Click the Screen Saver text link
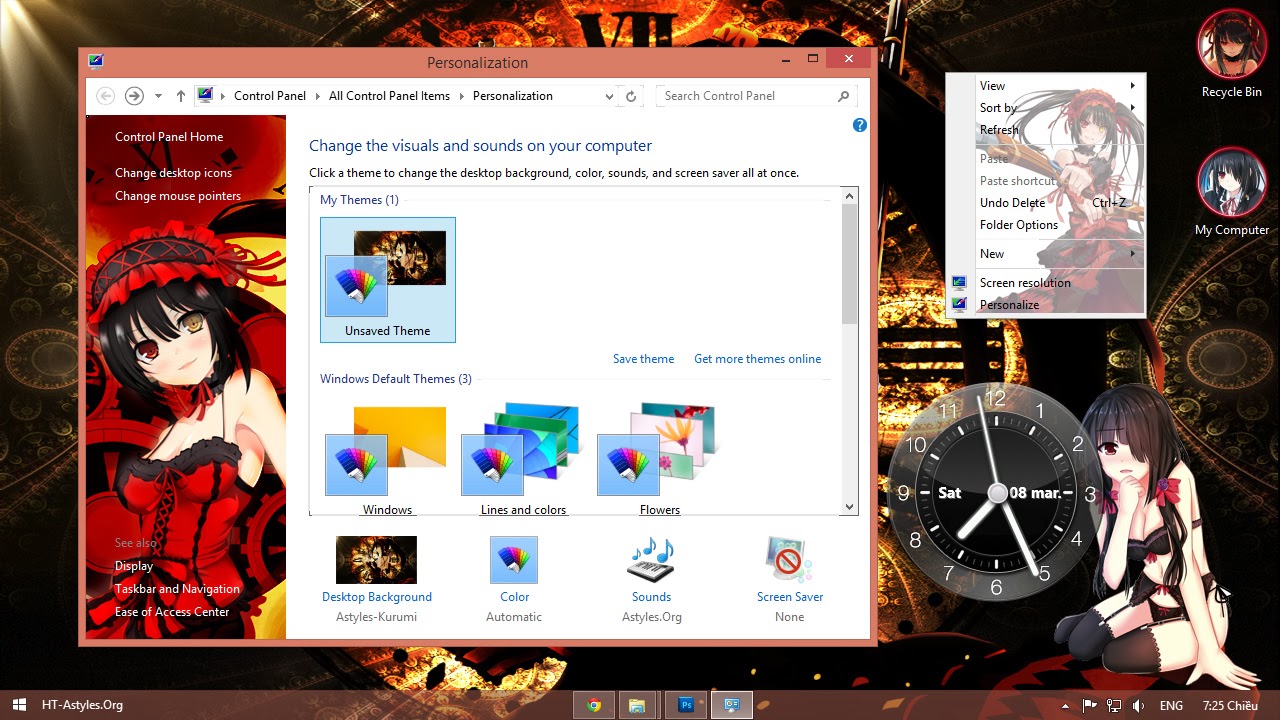Image resolution: width=1280 pixels, height=720 pixels. (x=790, y=597)
